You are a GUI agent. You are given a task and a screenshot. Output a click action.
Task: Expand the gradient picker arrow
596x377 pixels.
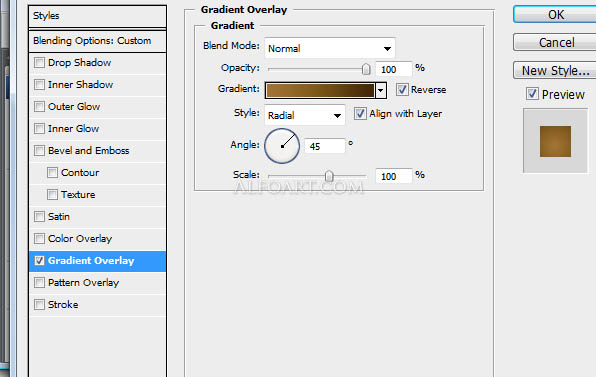click(380, 90)
